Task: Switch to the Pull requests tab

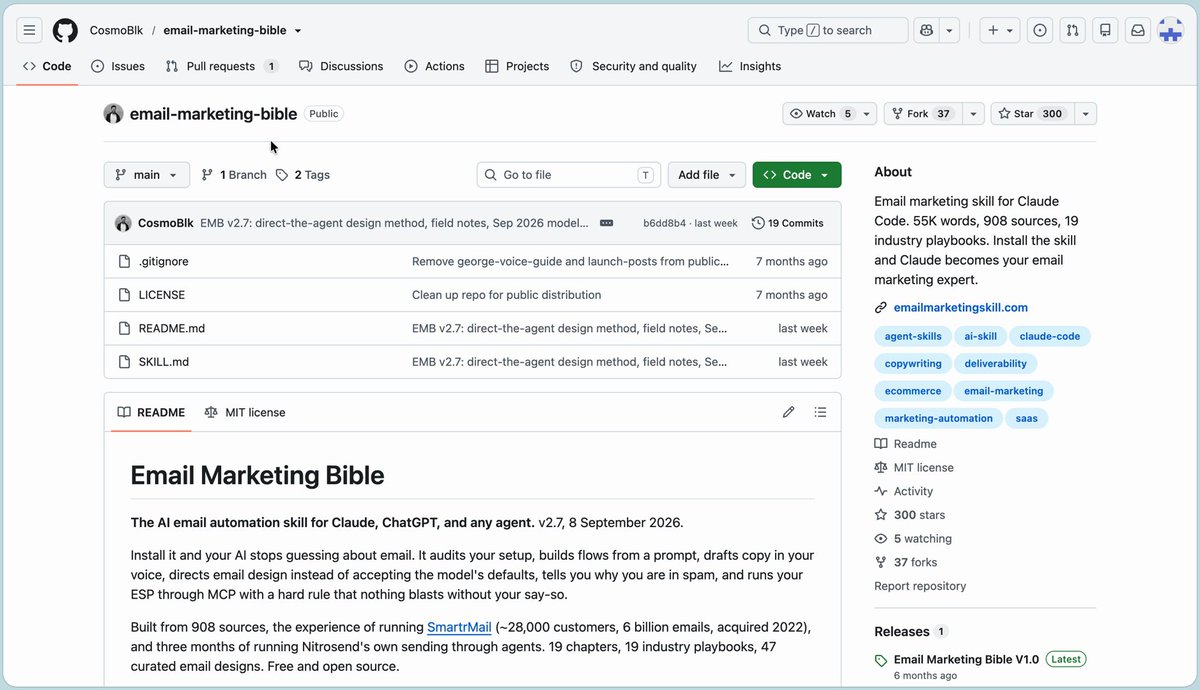Action: click(x=222, y=66)
